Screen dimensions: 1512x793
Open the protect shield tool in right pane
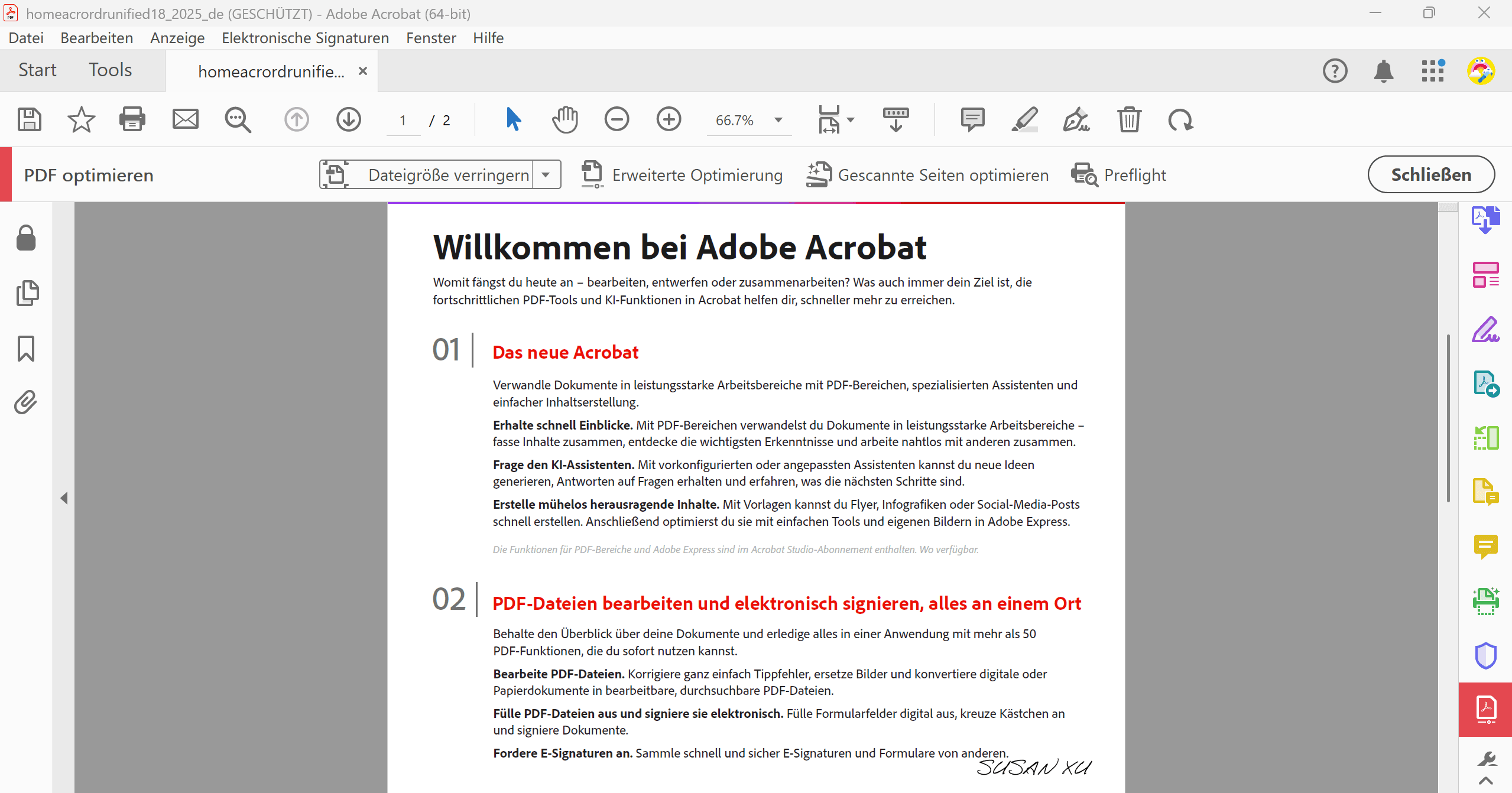point(1485,655)
